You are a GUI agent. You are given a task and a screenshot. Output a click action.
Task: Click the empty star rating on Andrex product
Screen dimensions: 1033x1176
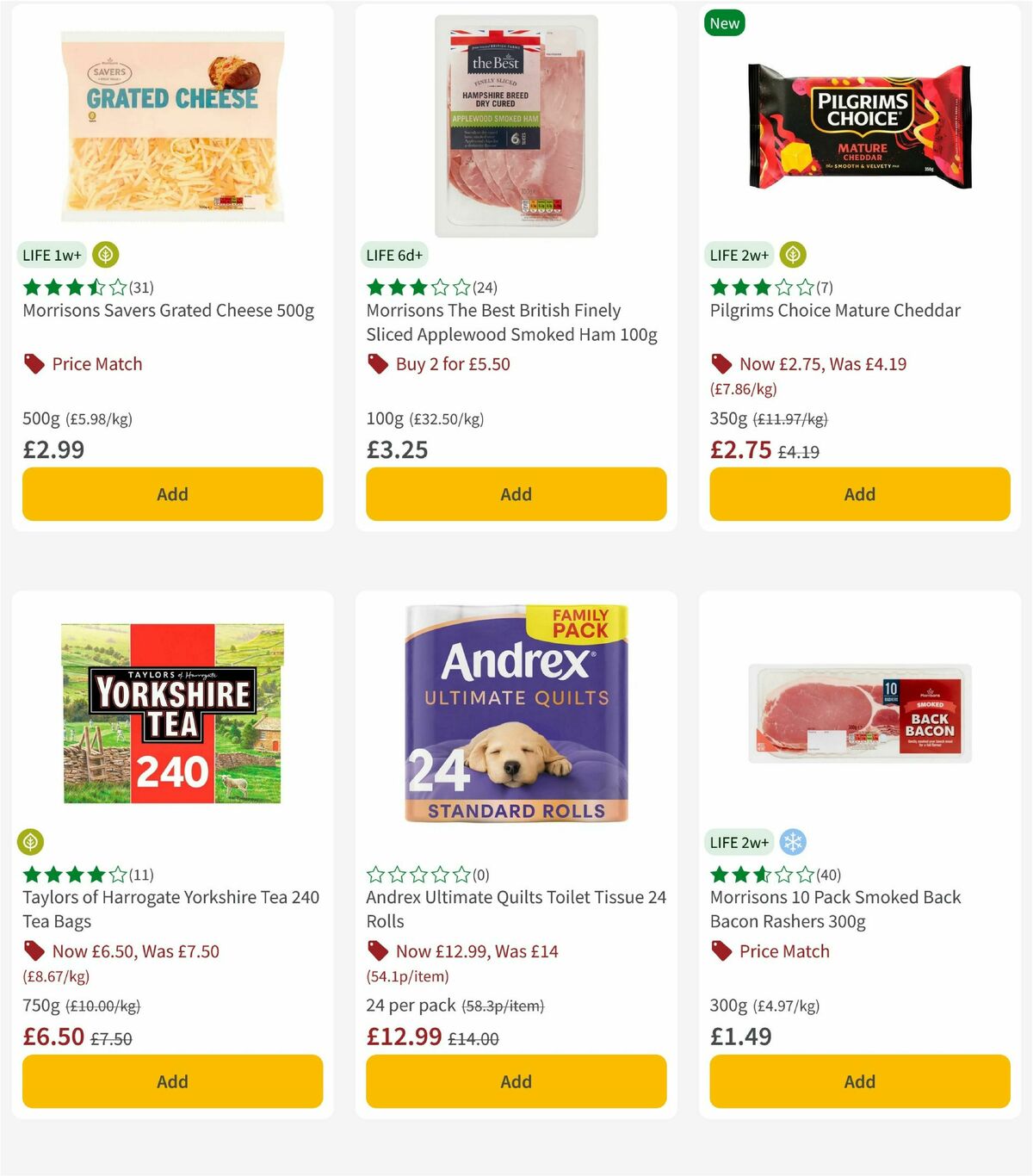pyautogui.click(x=419, y=874)
